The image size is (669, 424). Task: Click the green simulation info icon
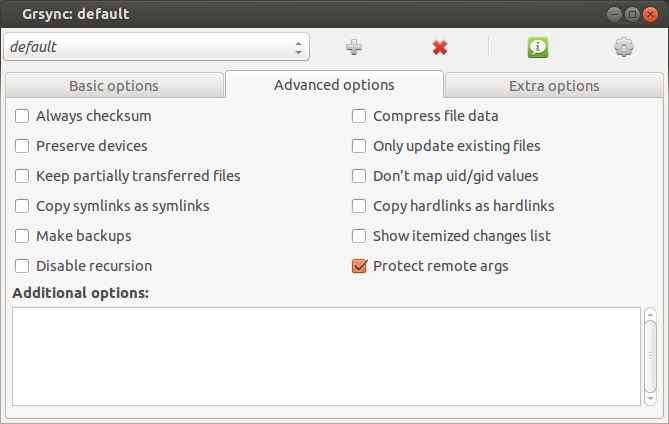[538, 47]
